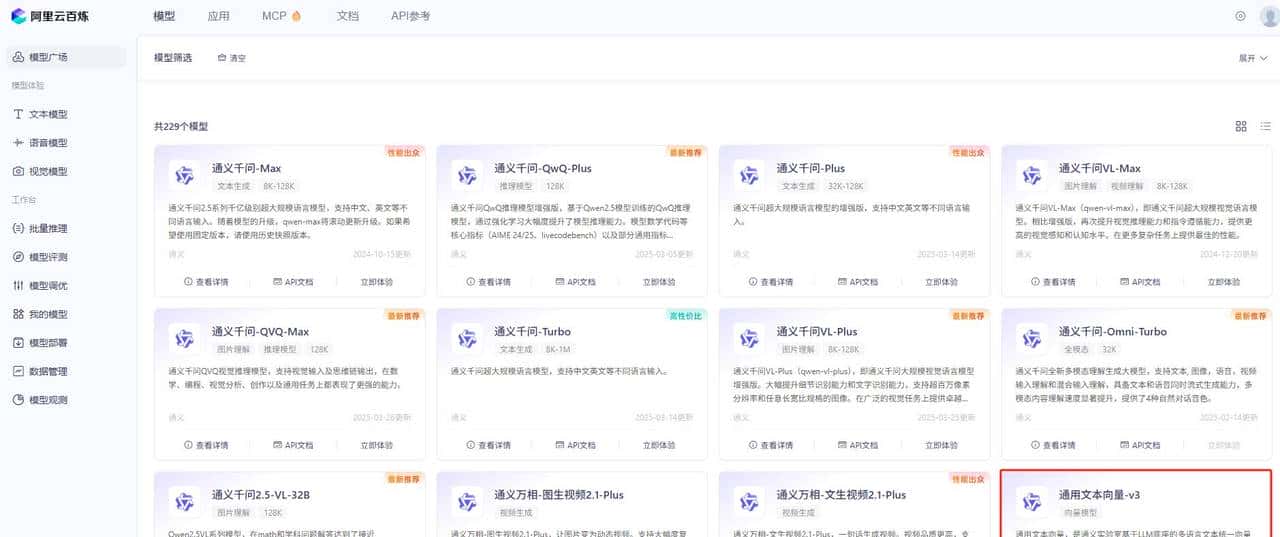Select the 文本模型 sidebar icon
The image size is (1280, 537).
(x=19, y=115)
